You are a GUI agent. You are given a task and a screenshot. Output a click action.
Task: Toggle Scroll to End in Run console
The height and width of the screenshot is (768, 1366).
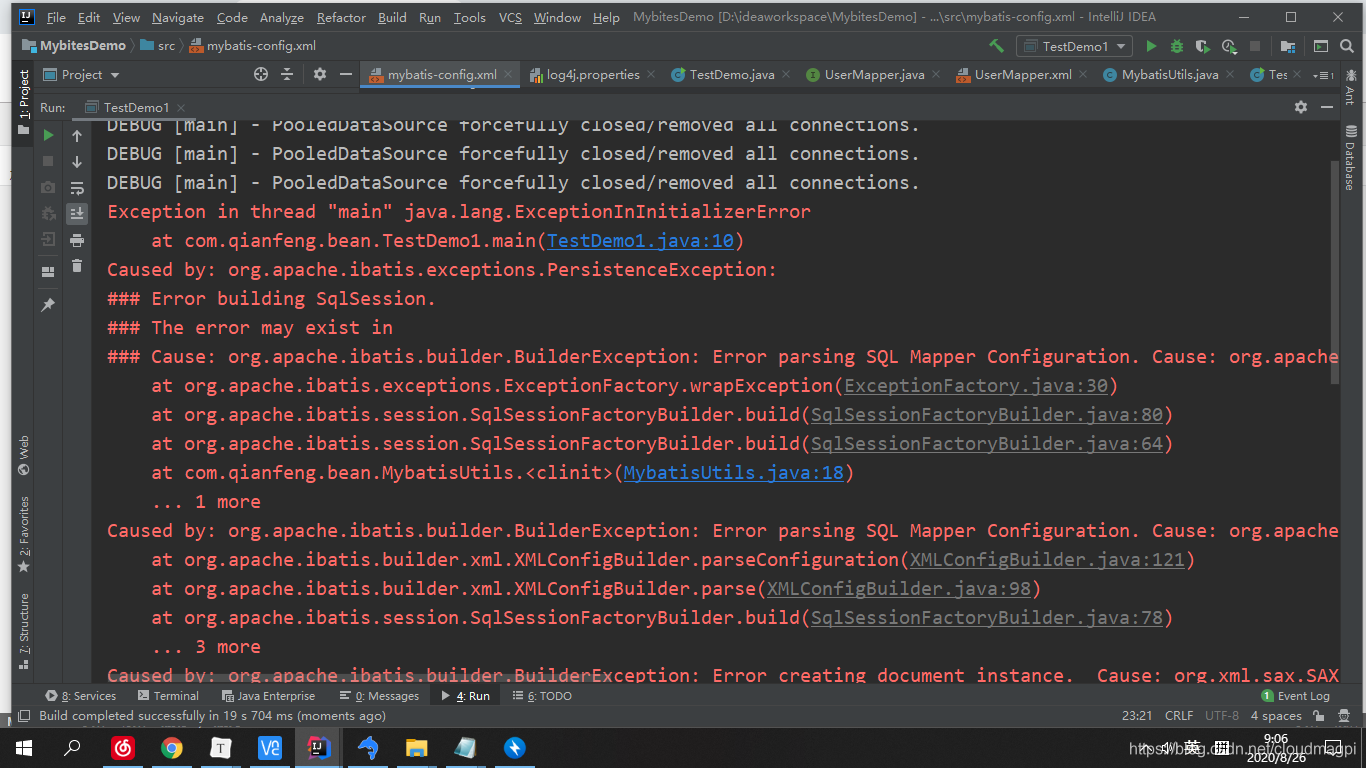77,214
